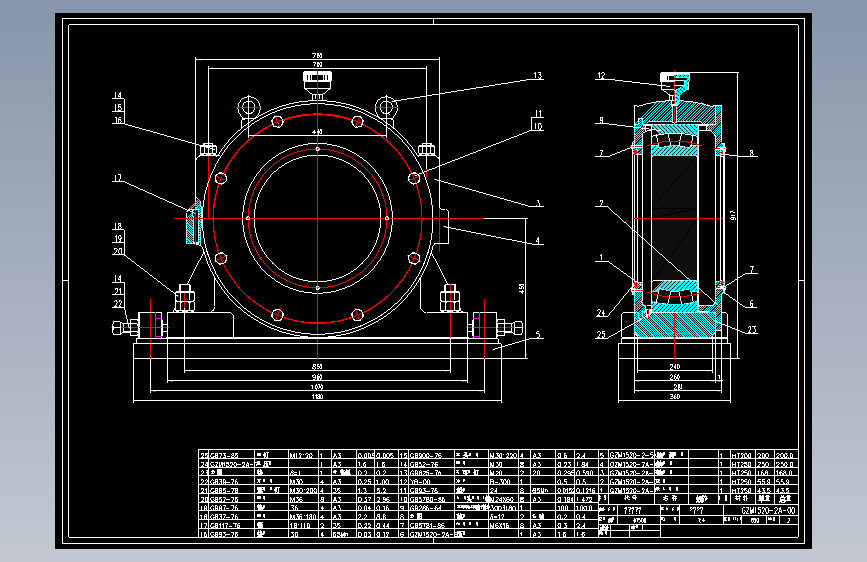Image resolution: width=867 pixels, height=562 pixels.
Task: Select the 850 dimension value
Action: 317,367
